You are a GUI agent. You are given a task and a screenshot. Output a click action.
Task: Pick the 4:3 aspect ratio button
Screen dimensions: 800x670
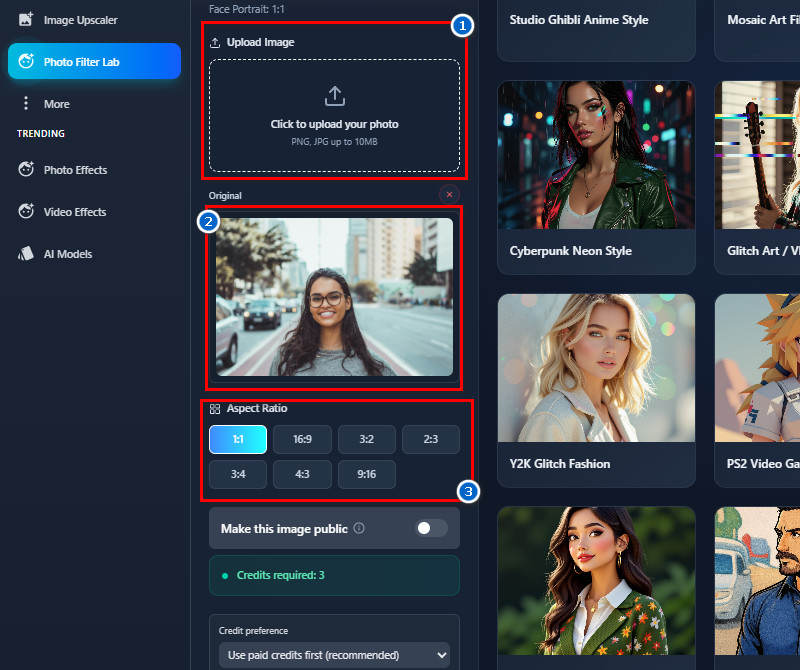point(302,474)
